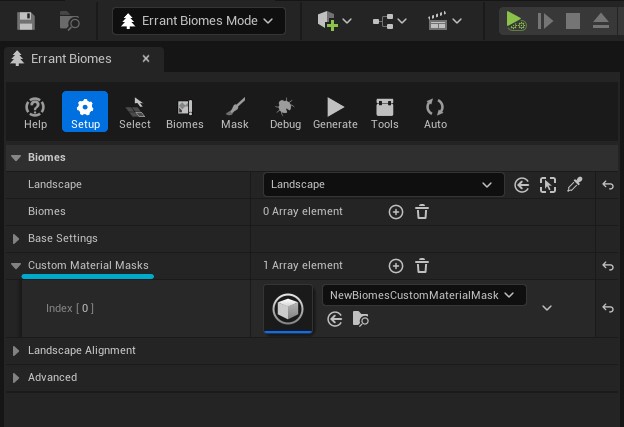Add element to Custom Material Masks array
The image size is (624, 427).
coord(396,266)
